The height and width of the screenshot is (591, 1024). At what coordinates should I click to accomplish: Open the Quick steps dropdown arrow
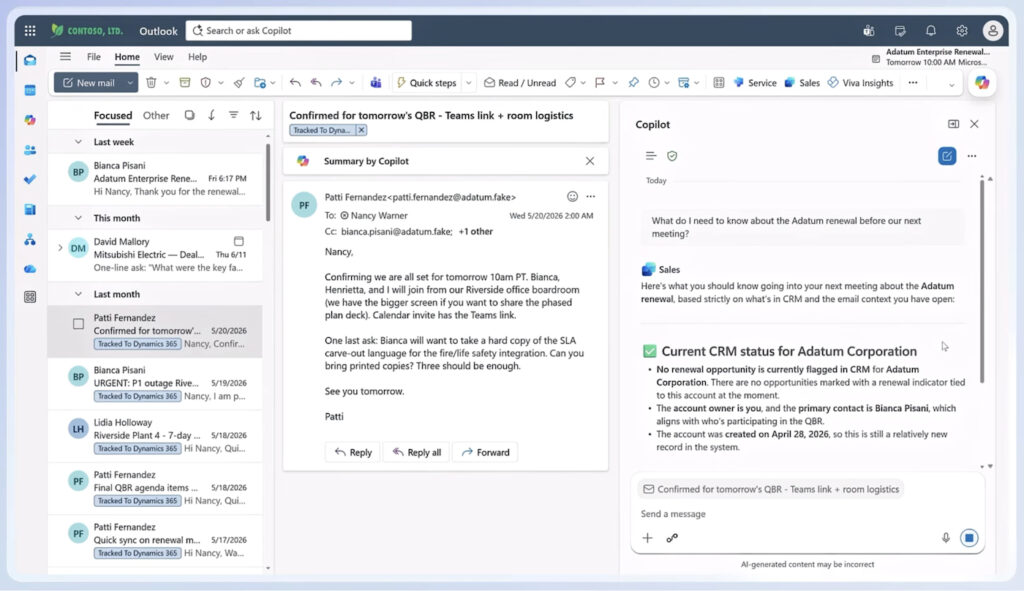pos(468,83)
